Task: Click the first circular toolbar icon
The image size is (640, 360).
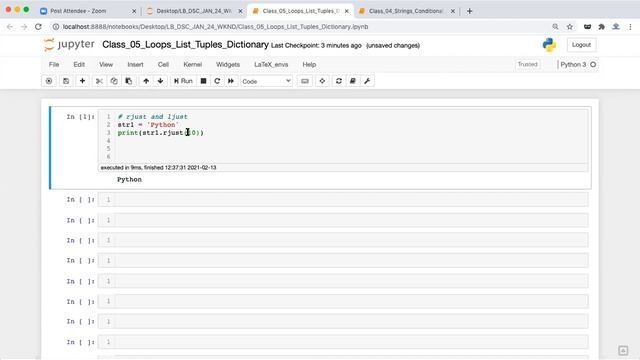Action: [49, 81]
